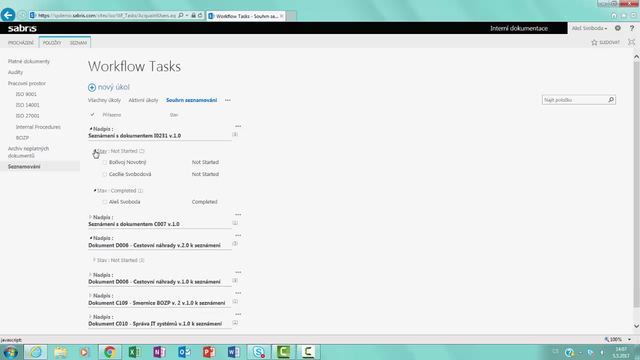Select checkbox for Bořivoj Novotný
The height and width of the screenshot is (360, 640).
pyautogui.click(x=105, y=162)
